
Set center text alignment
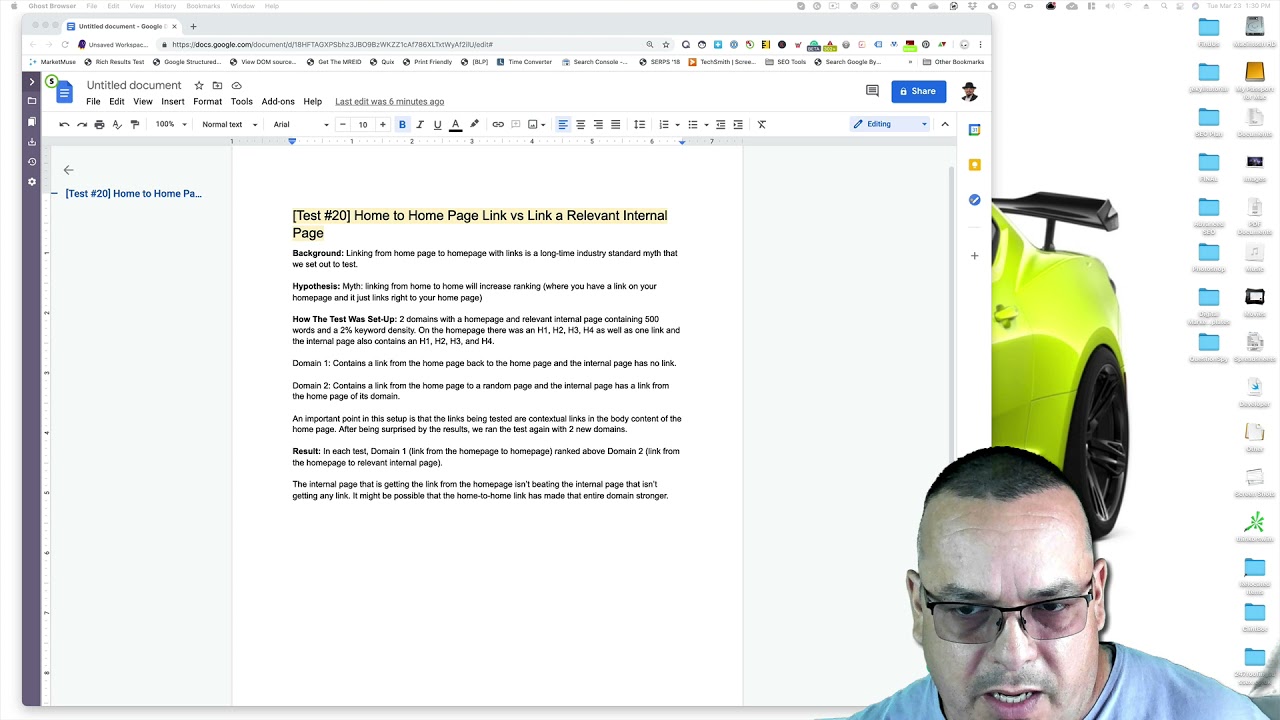pyautogui.click(x=580, y=124)
